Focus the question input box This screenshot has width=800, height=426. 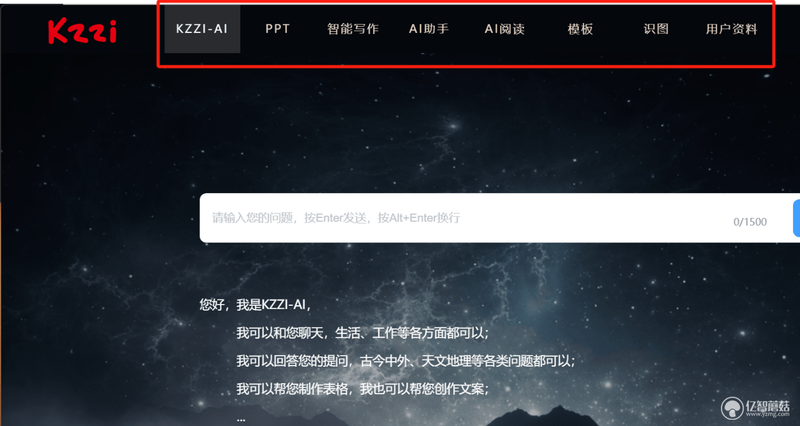click(495, 218)
